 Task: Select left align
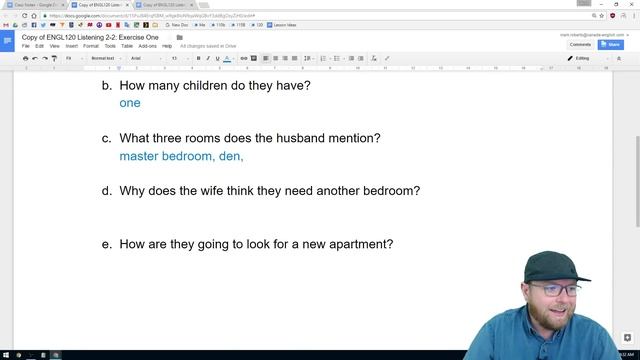click(x=266, y=58)
